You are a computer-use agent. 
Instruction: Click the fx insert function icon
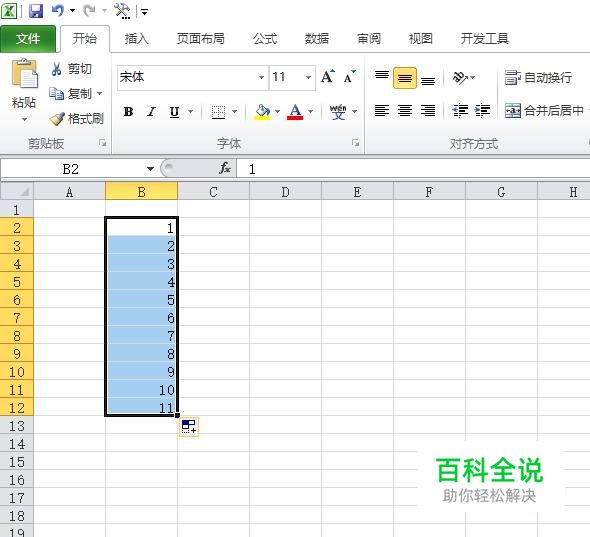[x=225, y=169]
